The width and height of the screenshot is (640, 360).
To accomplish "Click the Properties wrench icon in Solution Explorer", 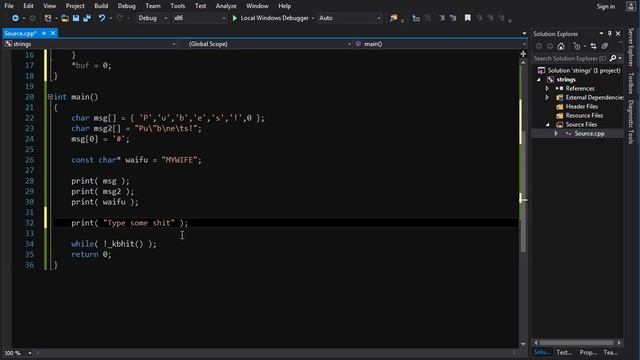I will (x=605, y=46).
